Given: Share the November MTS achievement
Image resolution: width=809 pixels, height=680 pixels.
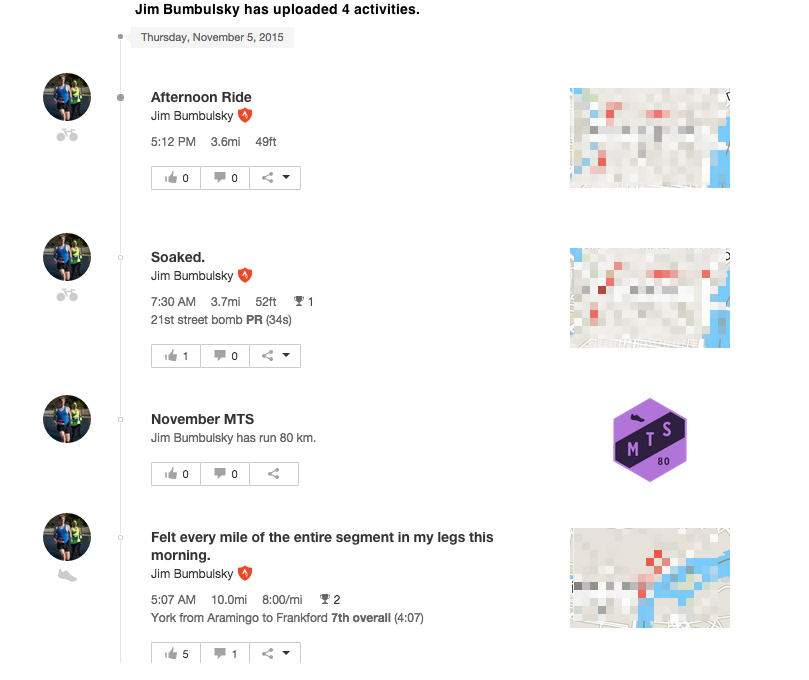Looking at the screenshot, I should click(x=274, y=474).
